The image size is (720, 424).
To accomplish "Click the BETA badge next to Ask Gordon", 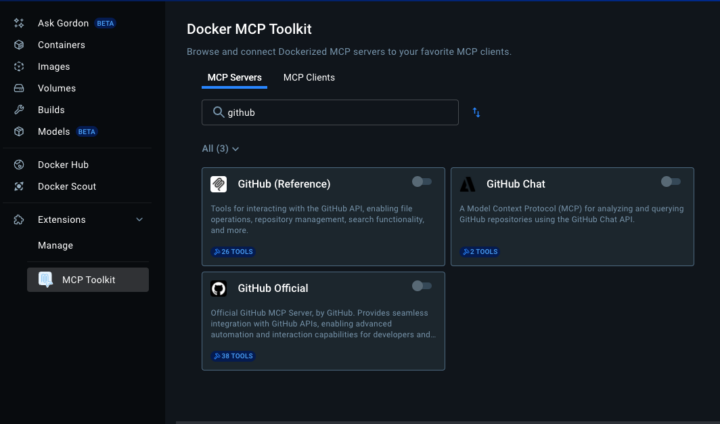I will click(105, 23).
